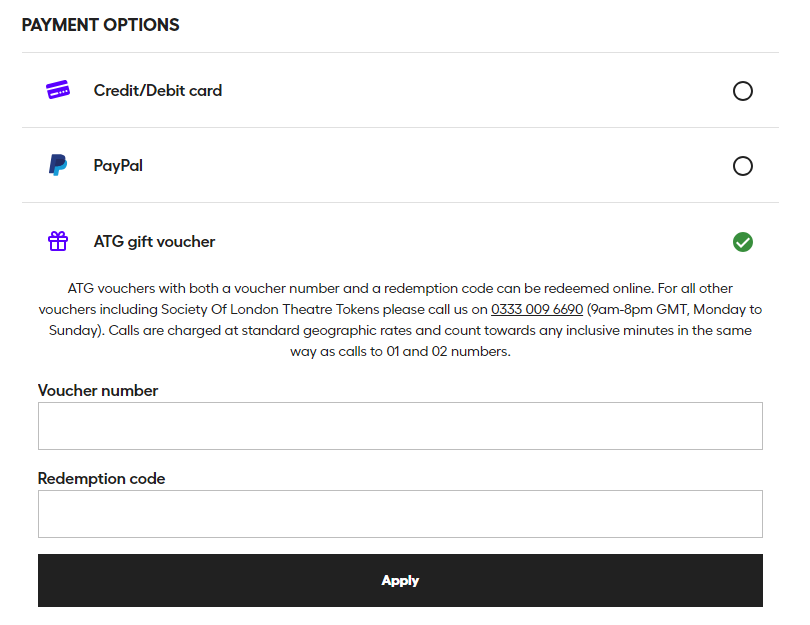The width and height of the screenshot is (810, 625).
Task: Select the card payment icon showing stacked cards
Action: [58, 89]
